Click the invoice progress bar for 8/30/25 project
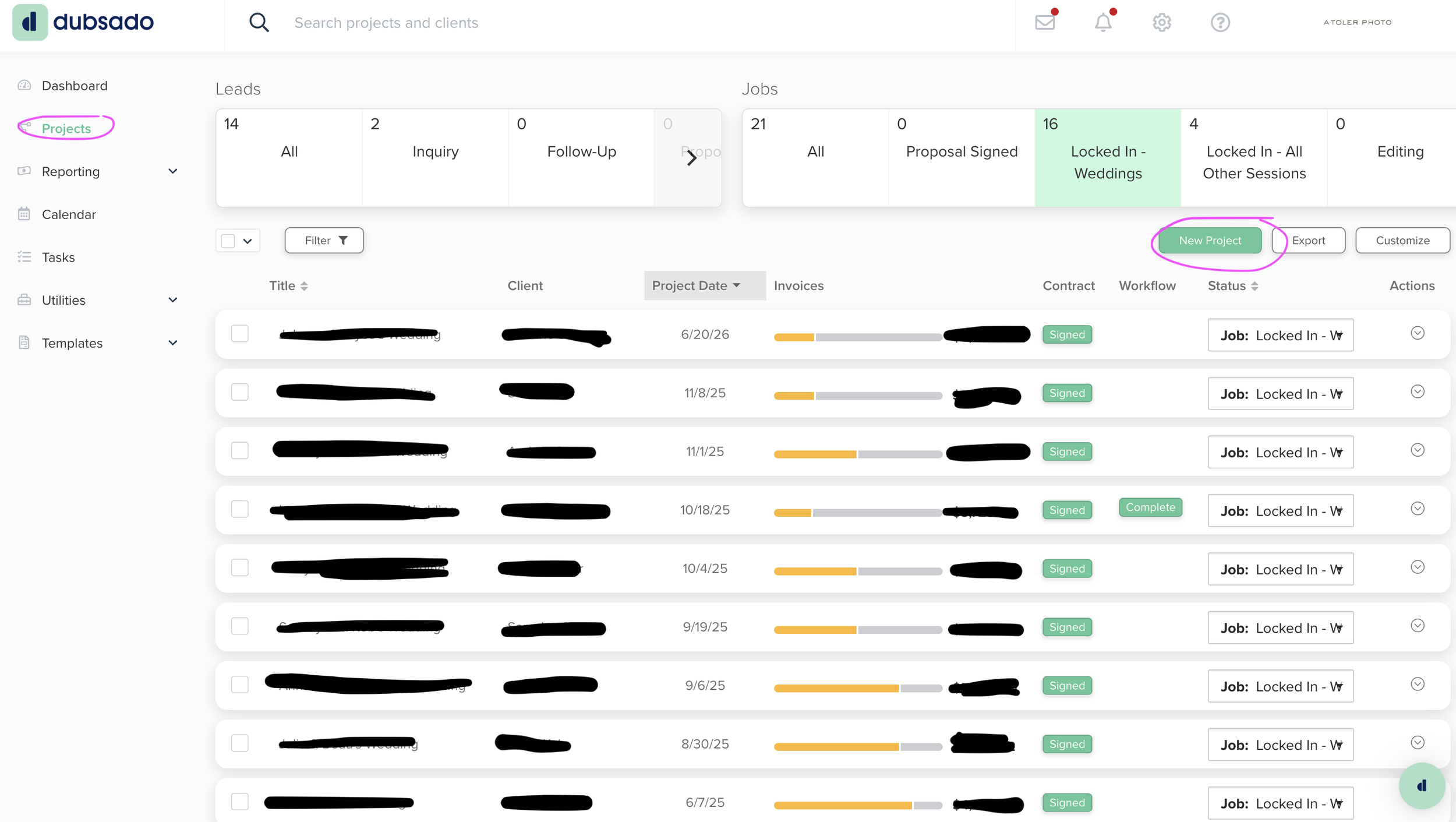Viewport: 1456px width, 822px height. coord(857,746)
